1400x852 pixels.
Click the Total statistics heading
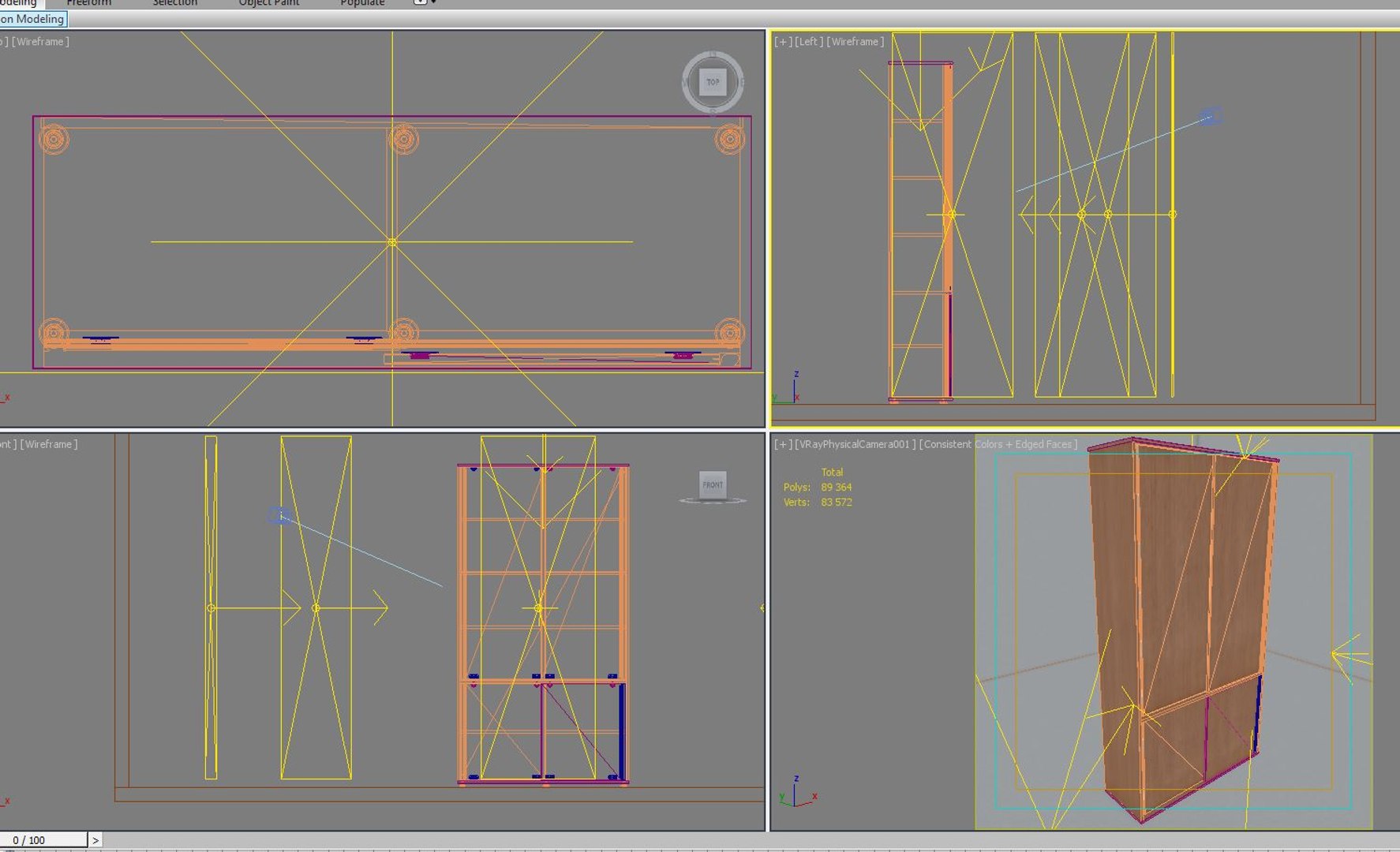832,472
